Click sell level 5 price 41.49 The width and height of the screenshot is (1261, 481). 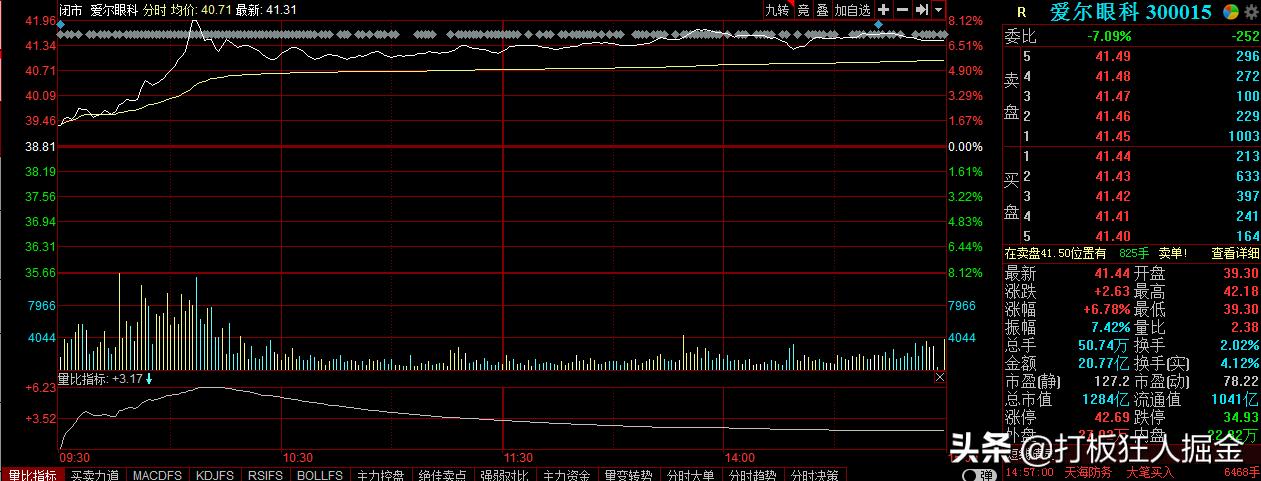[x=1112, y=56]
